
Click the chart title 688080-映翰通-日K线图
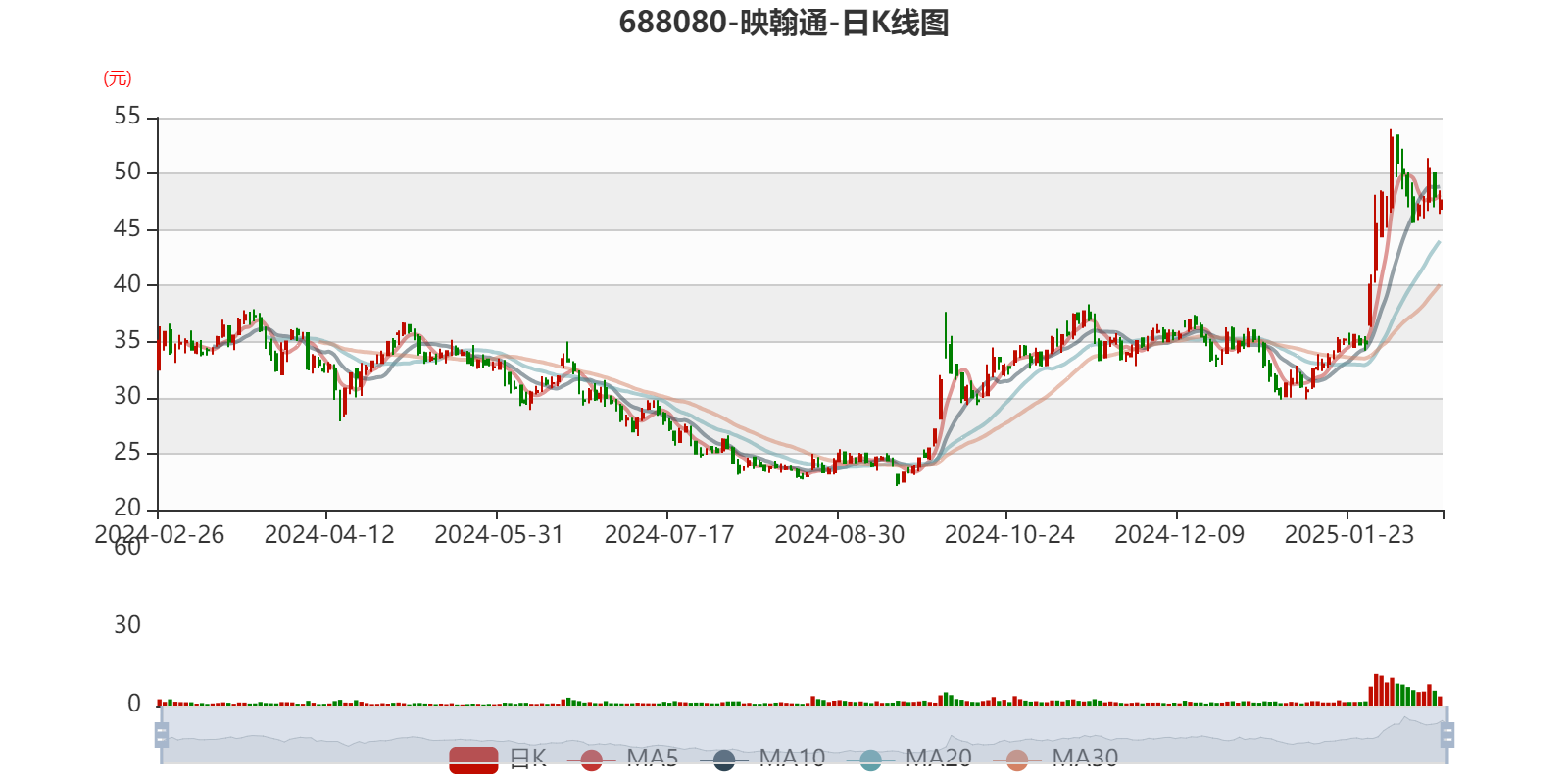(784, 23)
